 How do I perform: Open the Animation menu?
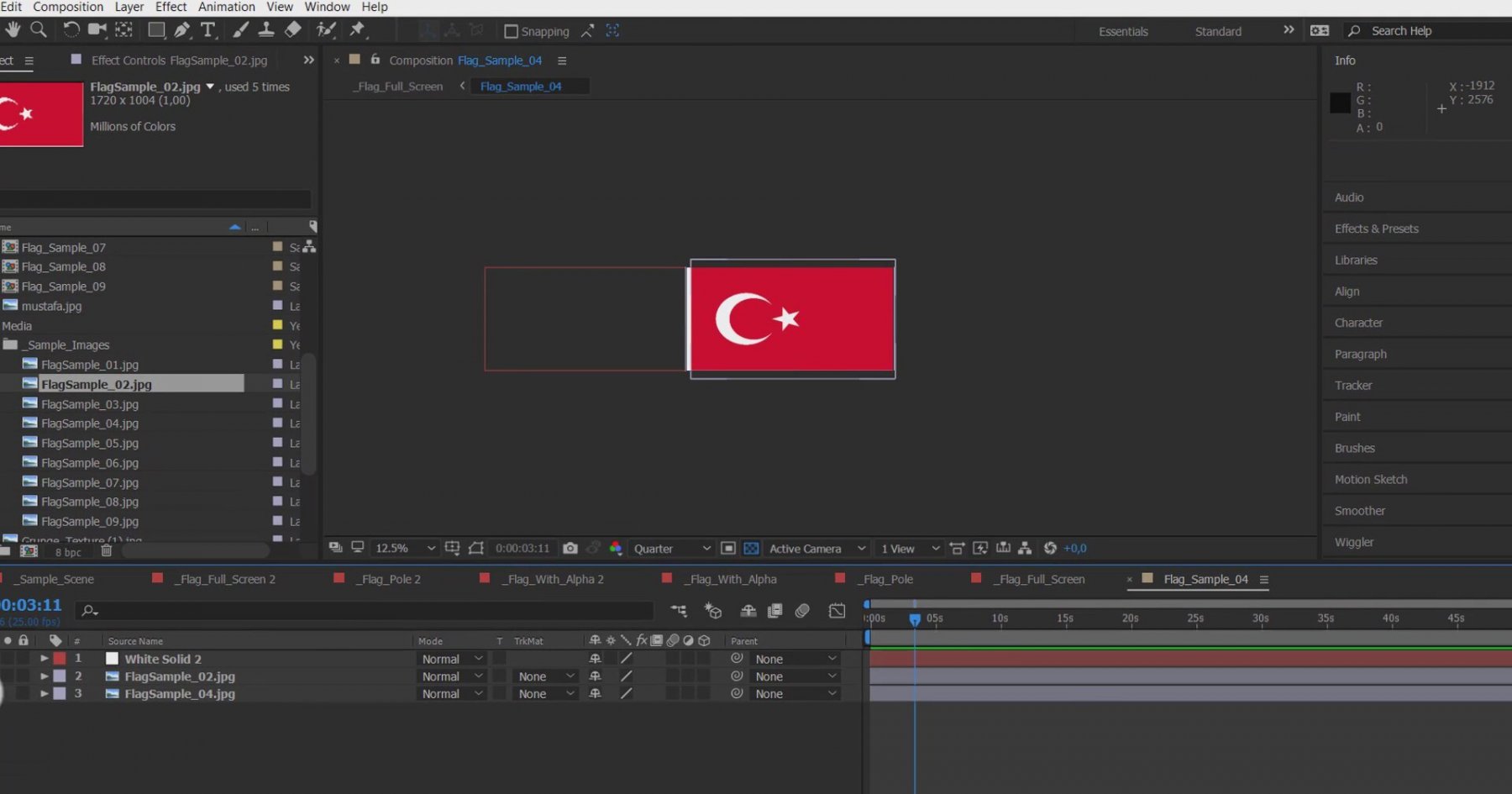pos(226,7)
